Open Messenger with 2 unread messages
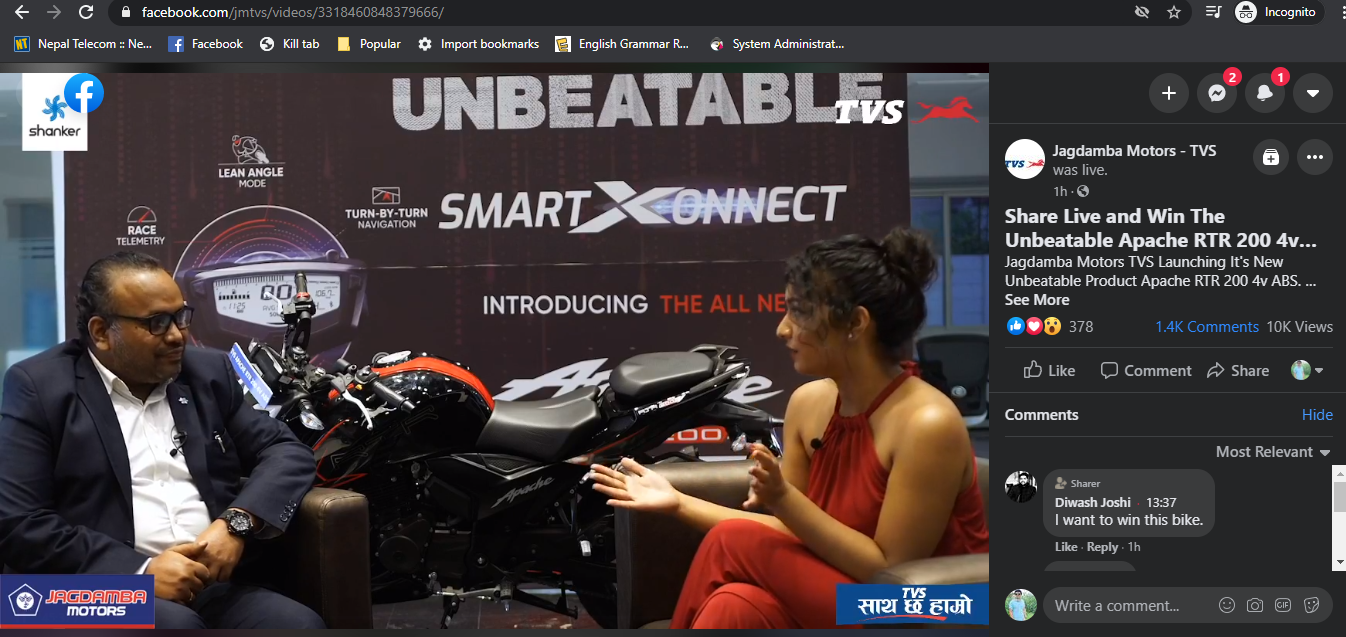 (1216, 93)
